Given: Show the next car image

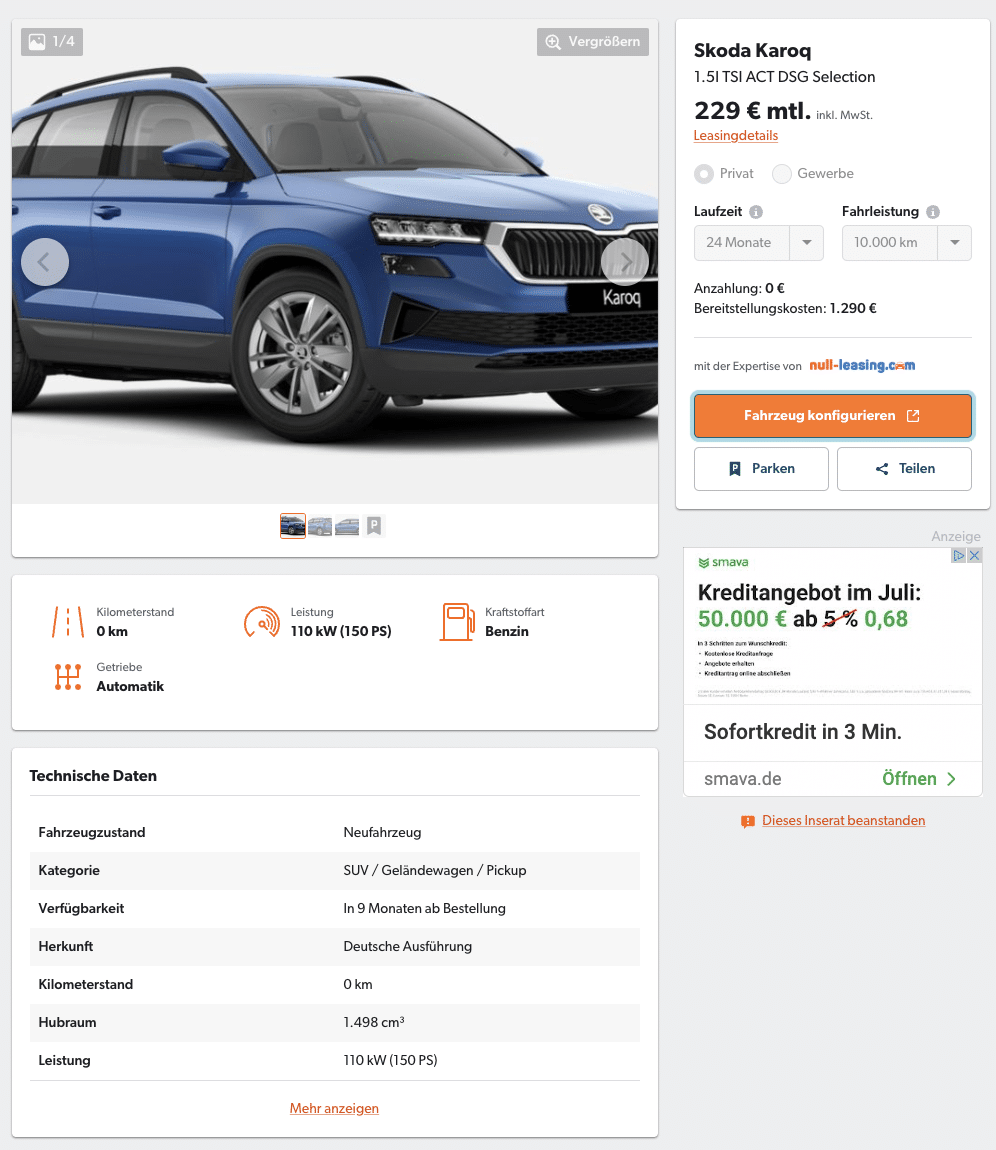Looking at the screenshot, I should click(625, 262).
